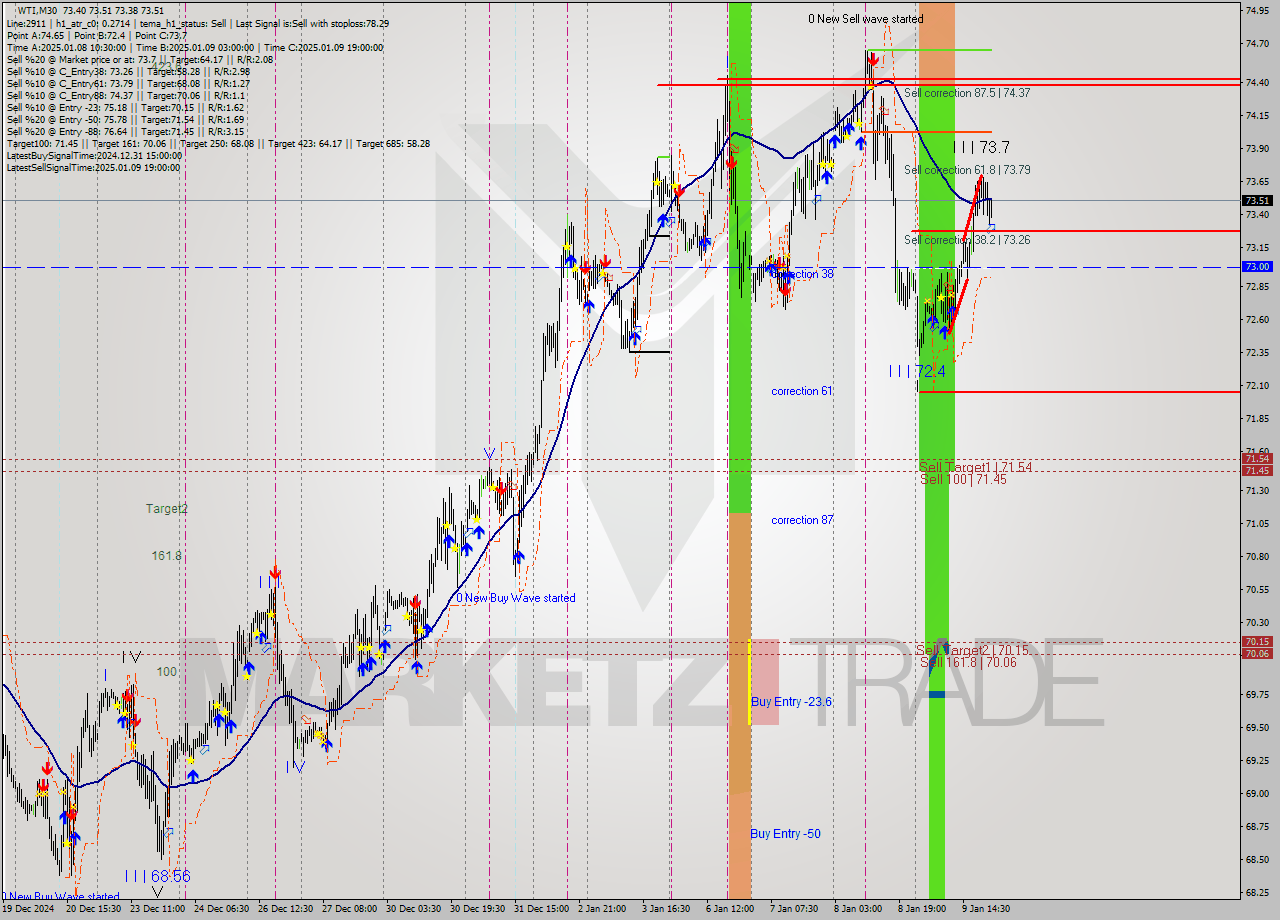This screenshot has height=920, width=1280.
Task: Click the red 71.54 price tag
Action: pyautogui.click(x=1256, y=459)
